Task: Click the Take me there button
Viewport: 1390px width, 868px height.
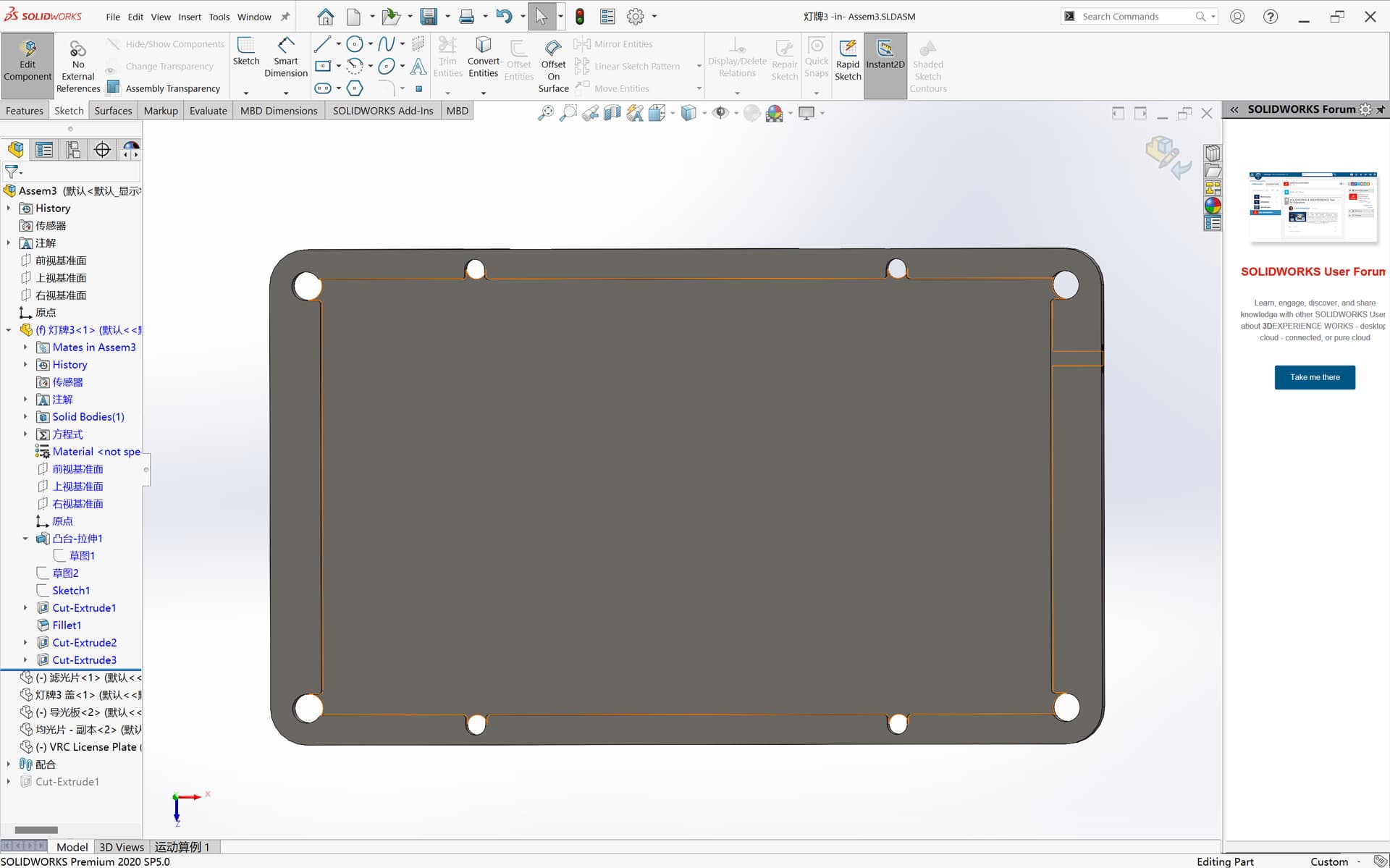Action: tap(1315, 377)
